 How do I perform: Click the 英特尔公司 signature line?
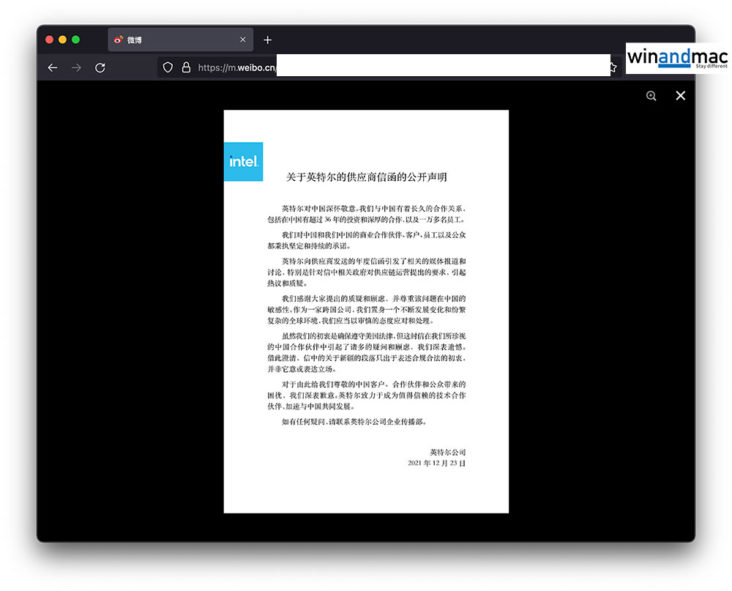pyautogui.click(x=447, y=452)
